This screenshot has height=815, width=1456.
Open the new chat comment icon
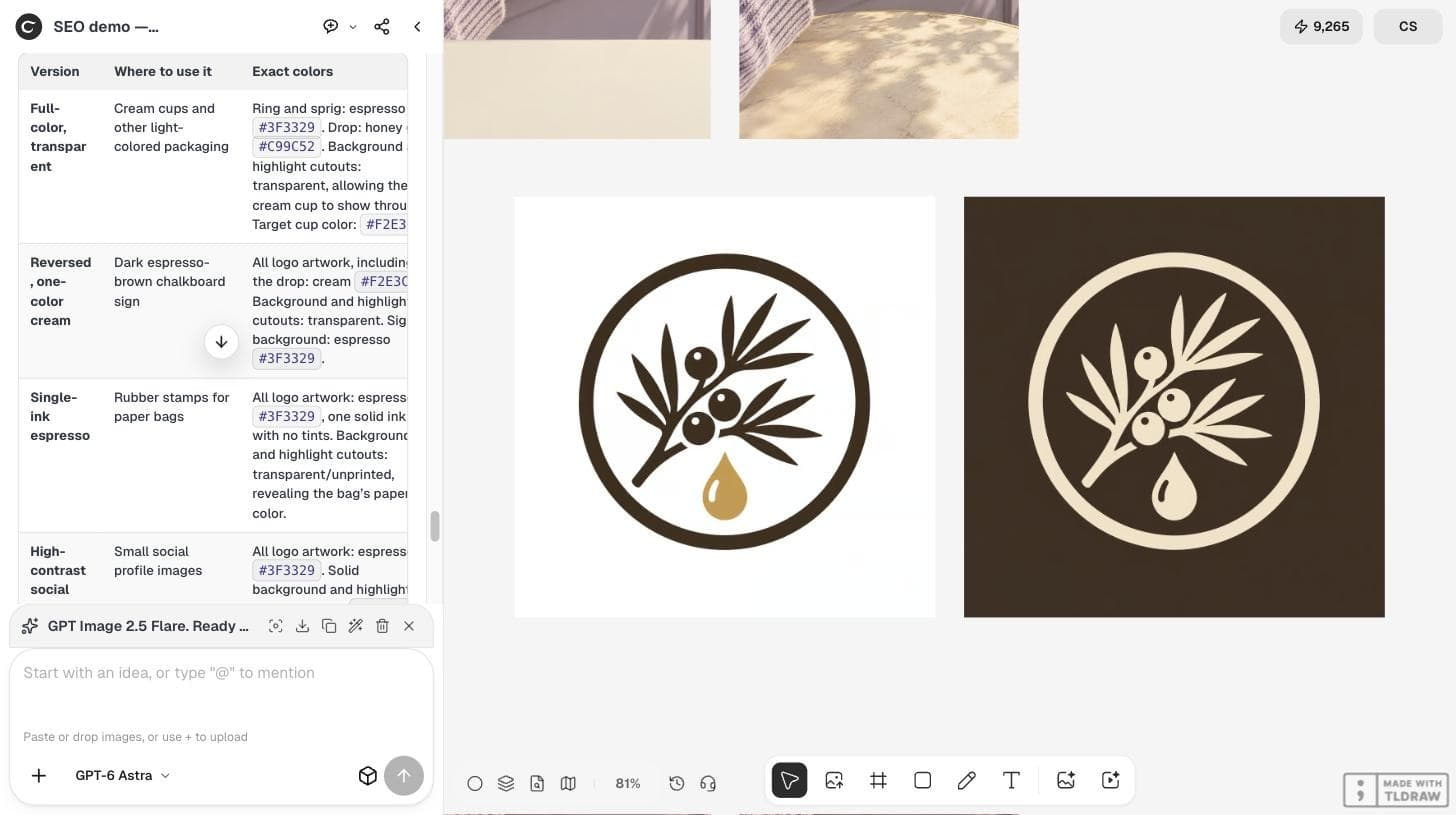pyautogui.click(x=330, y=27)
